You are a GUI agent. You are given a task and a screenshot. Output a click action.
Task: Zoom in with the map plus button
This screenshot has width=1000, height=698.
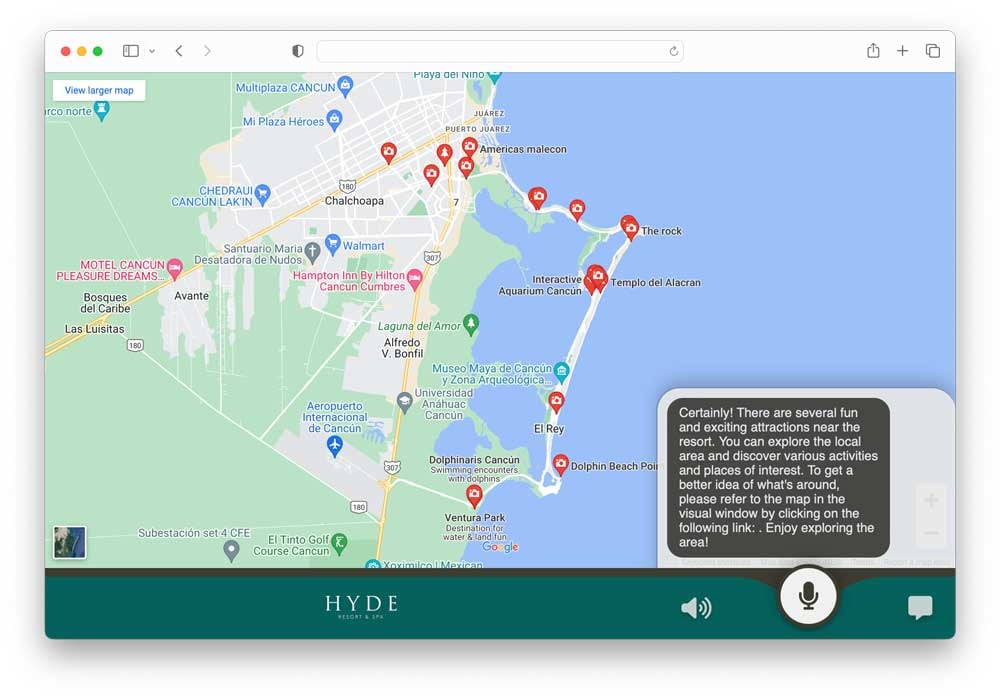point(930,501)
